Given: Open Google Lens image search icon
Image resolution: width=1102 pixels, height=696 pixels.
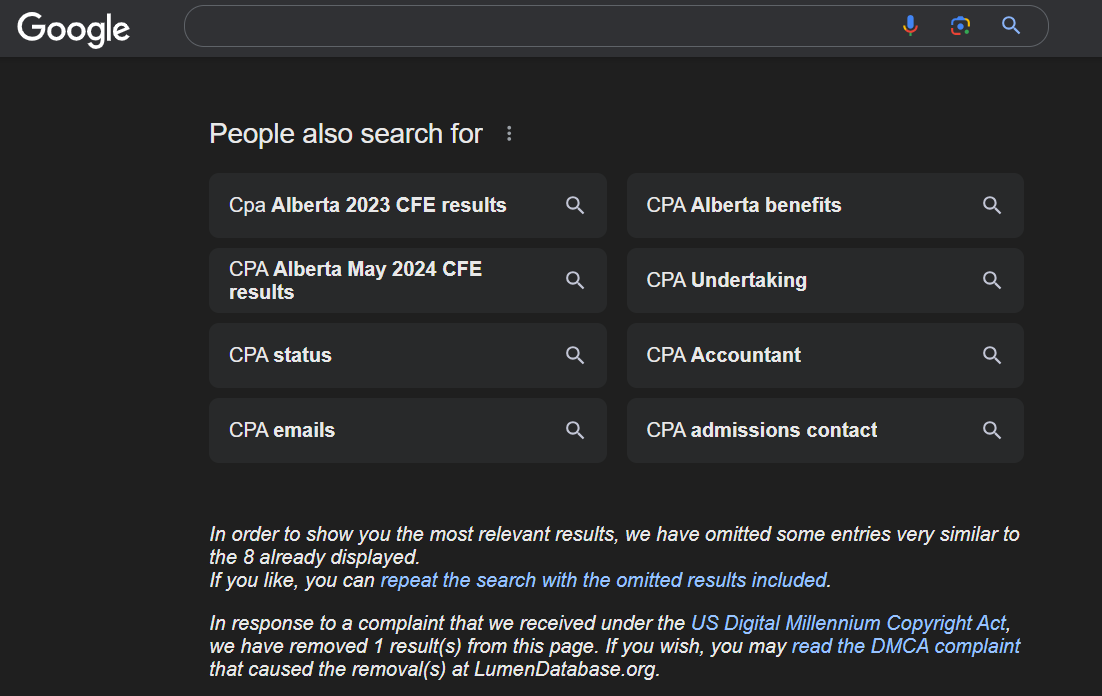Looking at the screenshot, I should point(960,26).
